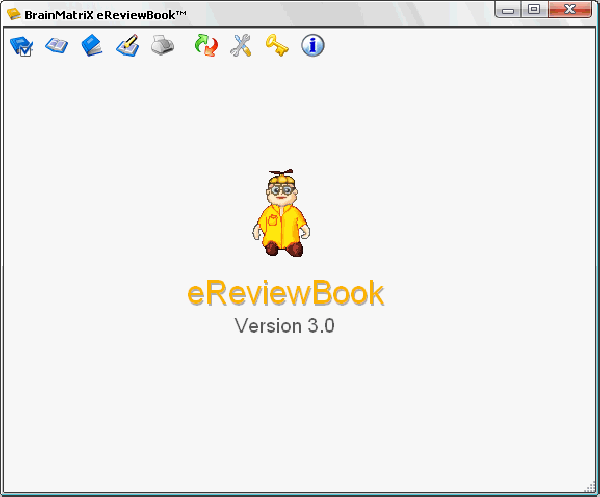Open the wrench and screwdriver icon
The image size is (600, 497).
tap(241, 46)
